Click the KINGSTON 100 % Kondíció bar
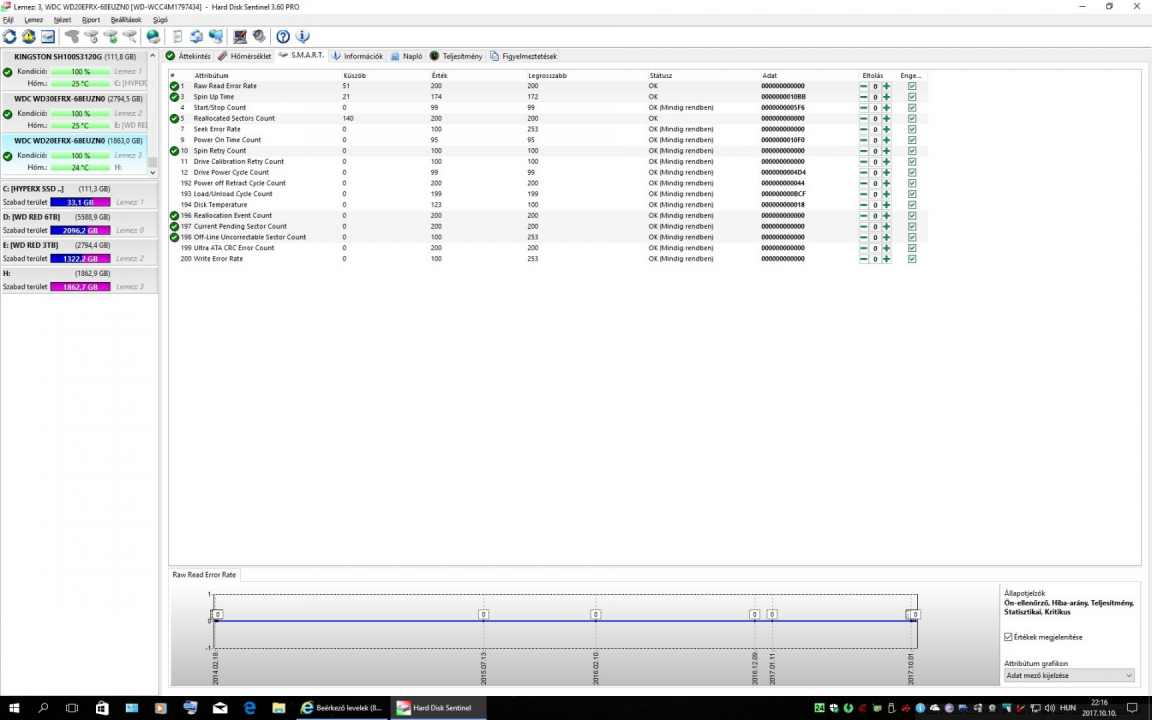Screen dimensions: 1152x720 [x=80, y=72]
